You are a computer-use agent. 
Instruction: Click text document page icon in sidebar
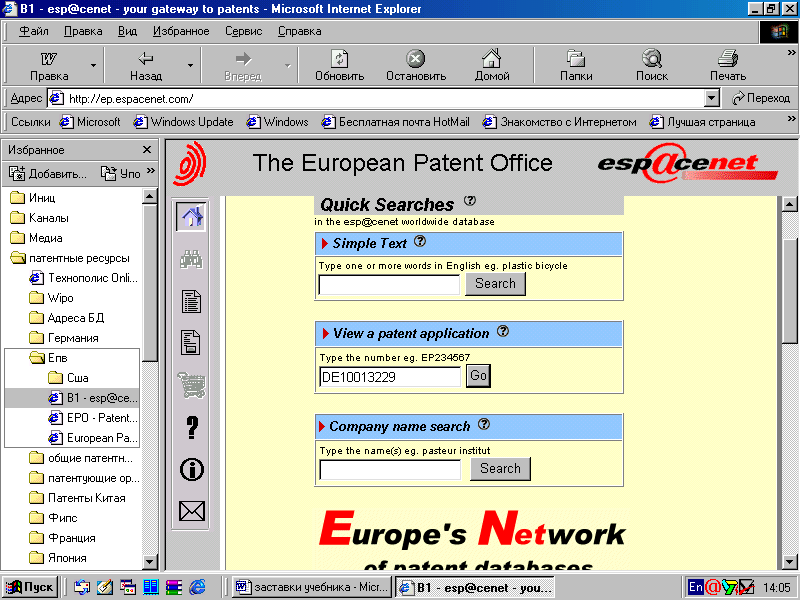(191, 301)
